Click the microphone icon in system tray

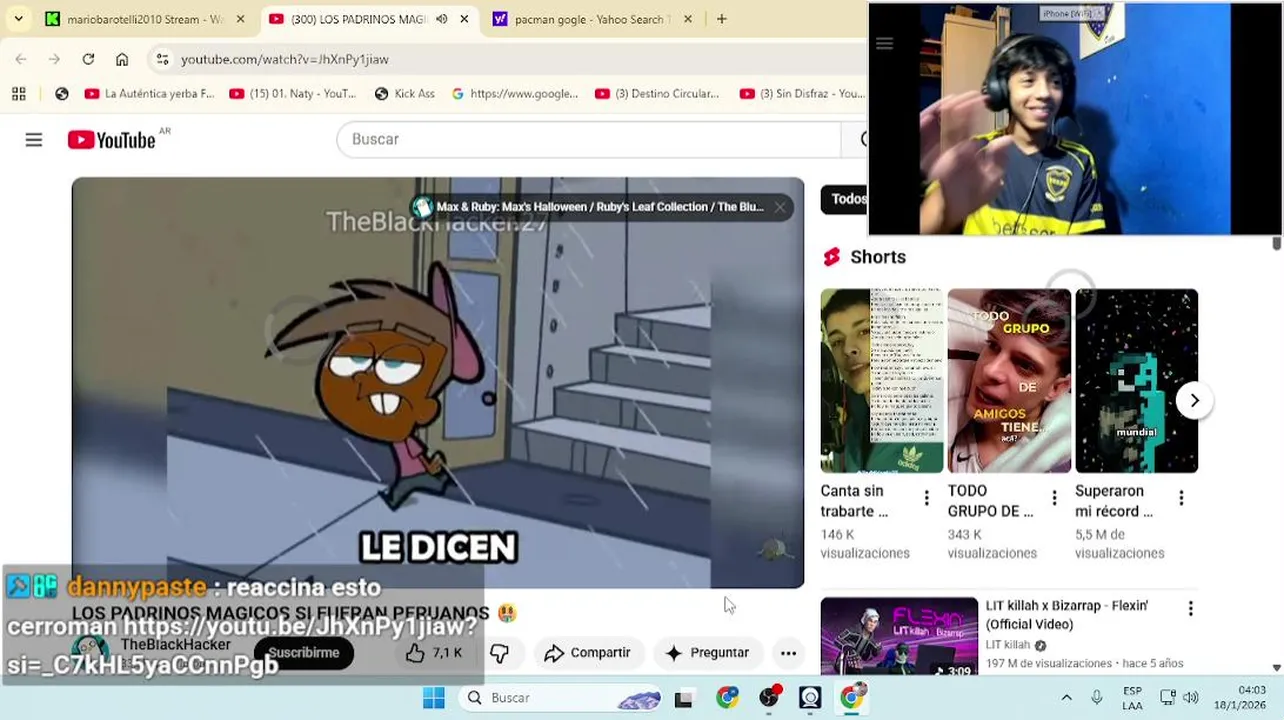[x=1097, y=698]
